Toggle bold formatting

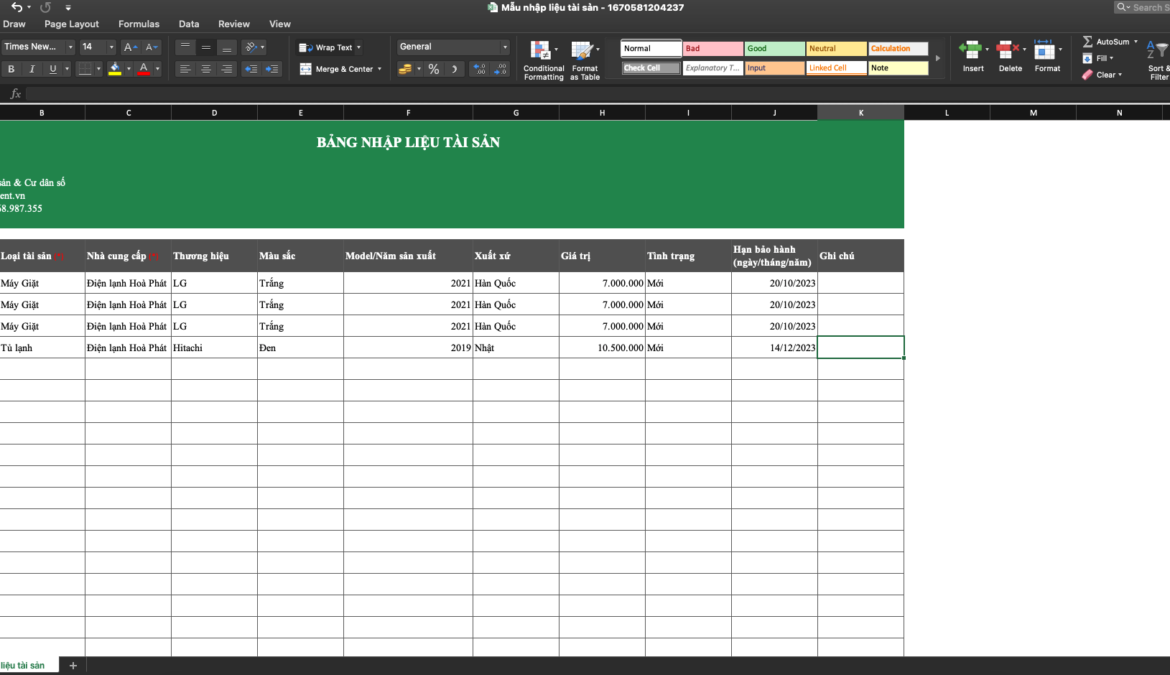coord(11,69)
